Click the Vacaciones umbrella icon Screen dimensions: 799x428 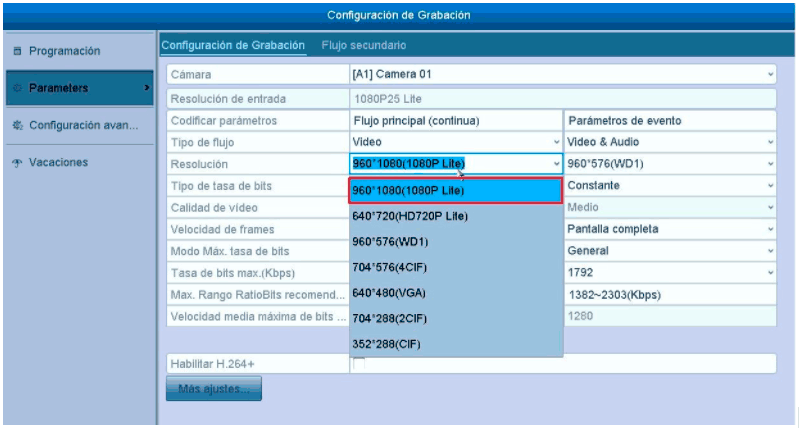pyautogui.click(x=17, y=162)
